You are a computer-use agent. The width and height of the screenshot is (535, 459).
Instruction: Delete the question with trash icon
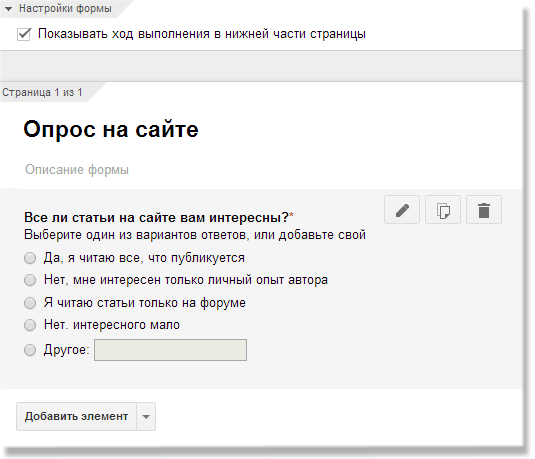(484, 210)
